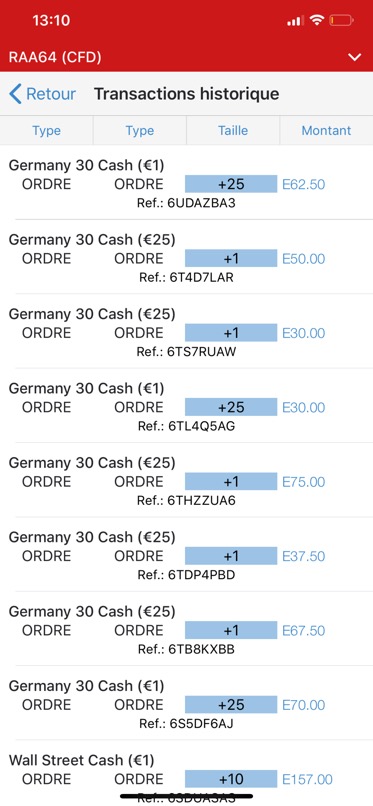This screenshot has width=373, height=806.
Task: Open the E30.00 amount for ref 6TS7RUAW
Action: 304,333
